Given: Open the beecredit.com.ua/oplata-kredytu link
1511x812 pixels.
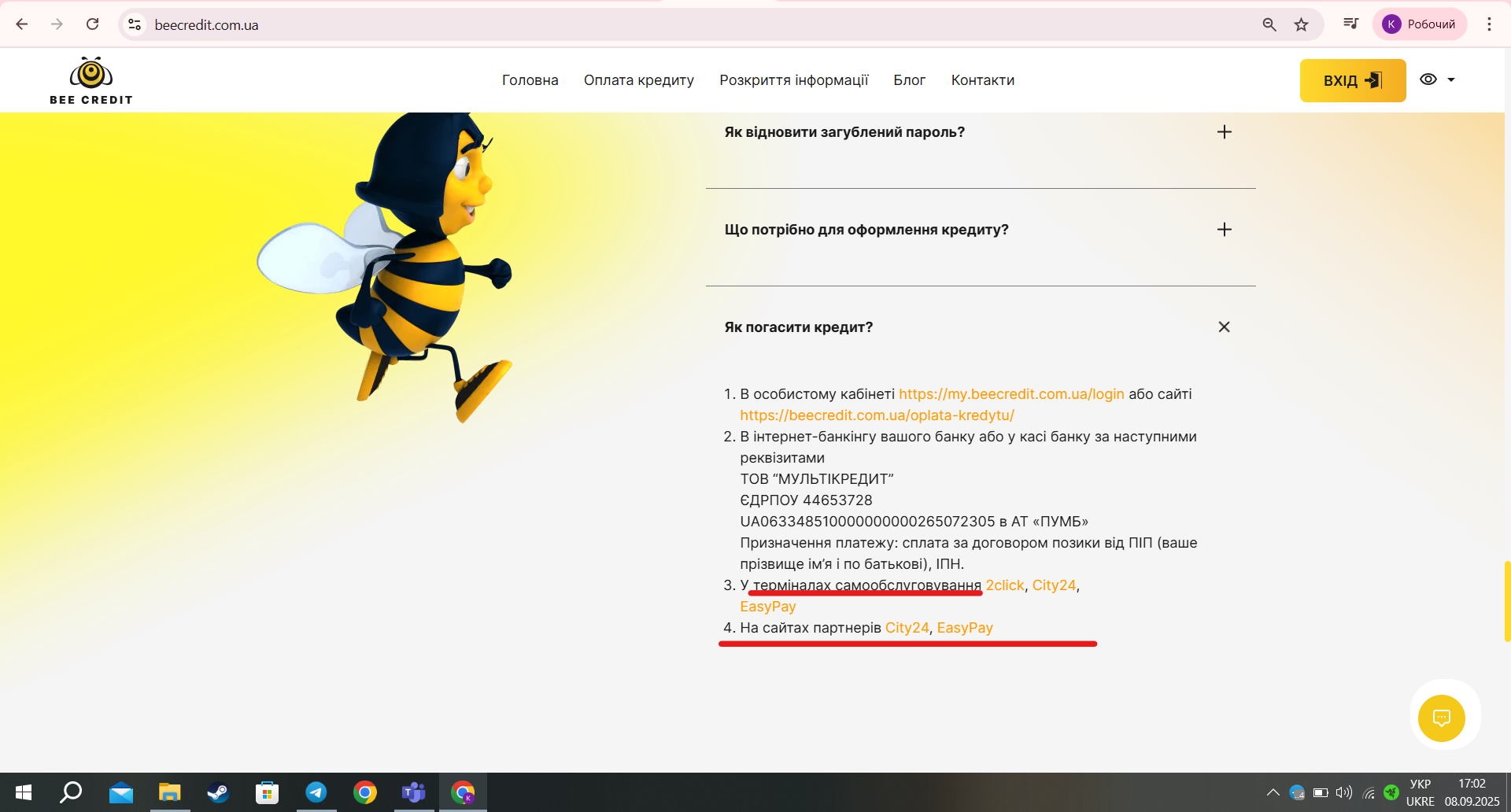Looking at the screenshot, I should coord(877,415).
